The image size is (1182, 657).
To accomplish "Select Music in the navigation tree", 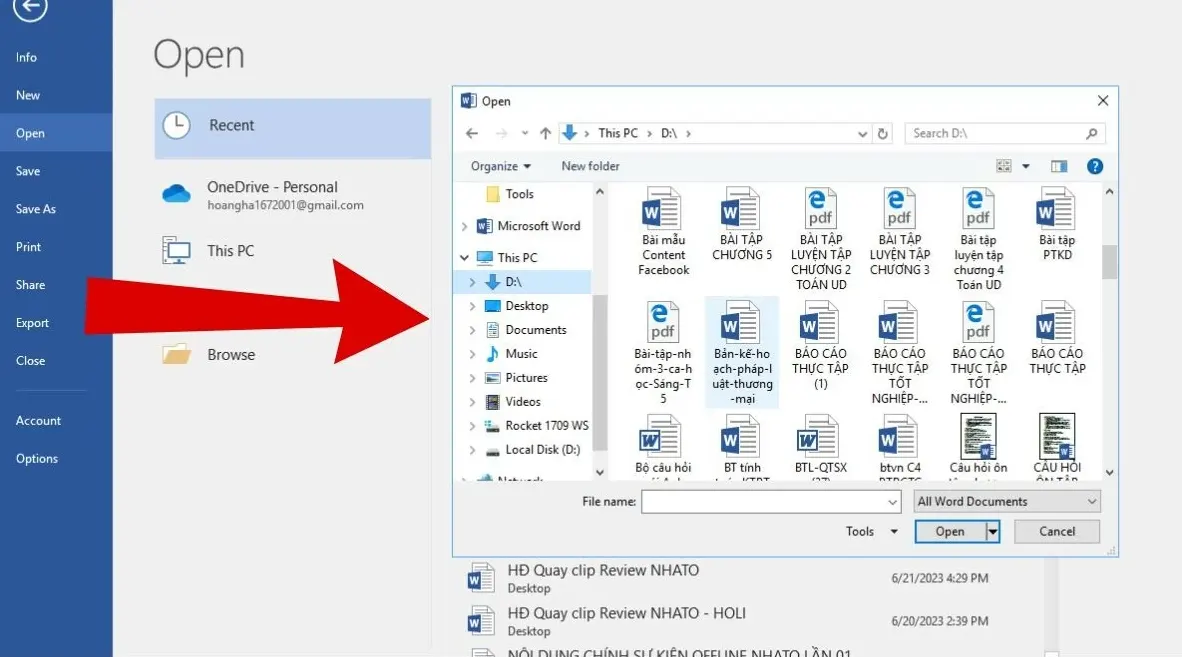I will click(x=512, y=353).
